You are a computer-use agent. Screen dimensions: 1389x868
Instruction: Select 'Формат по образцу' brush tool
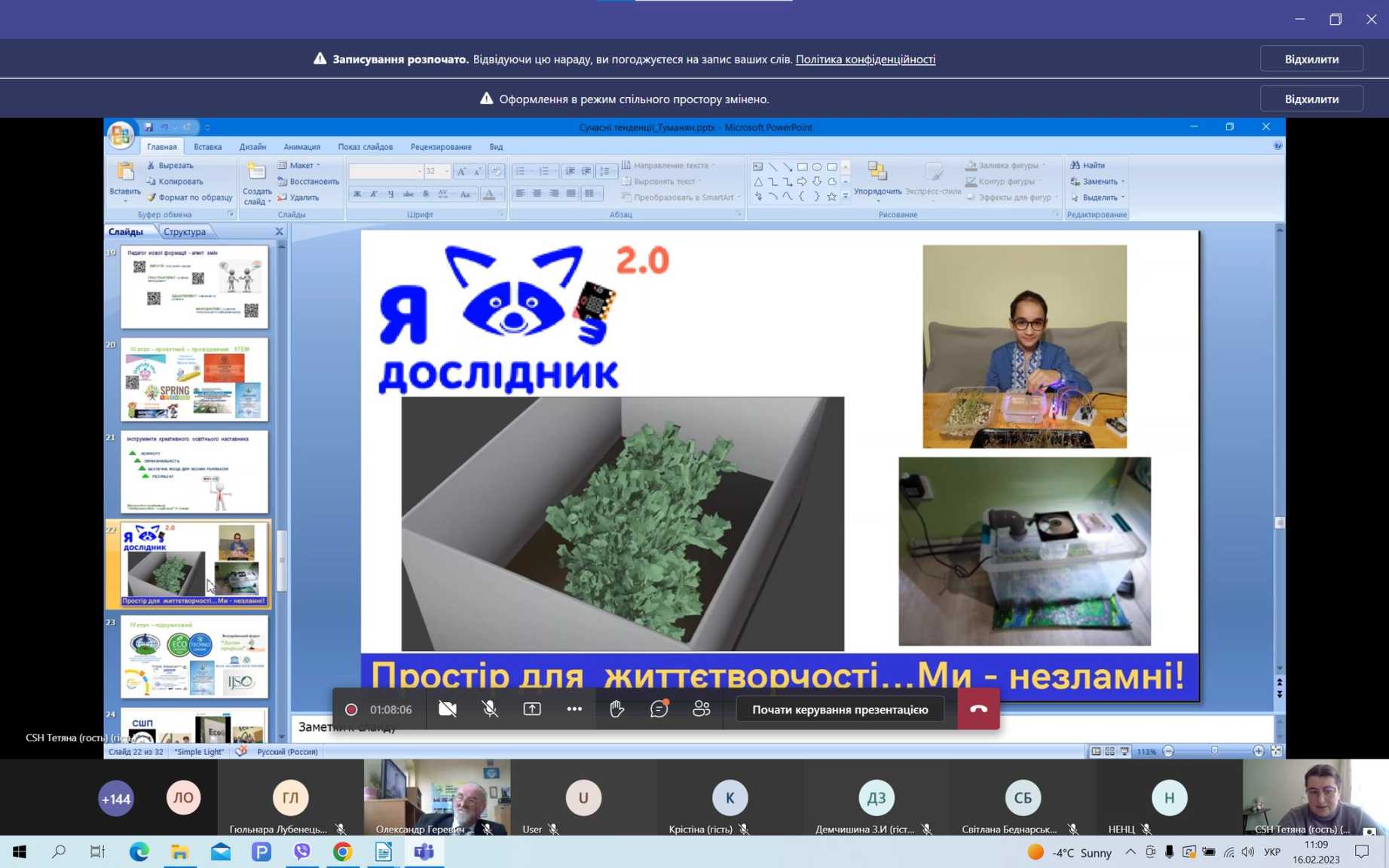point(189,197)
